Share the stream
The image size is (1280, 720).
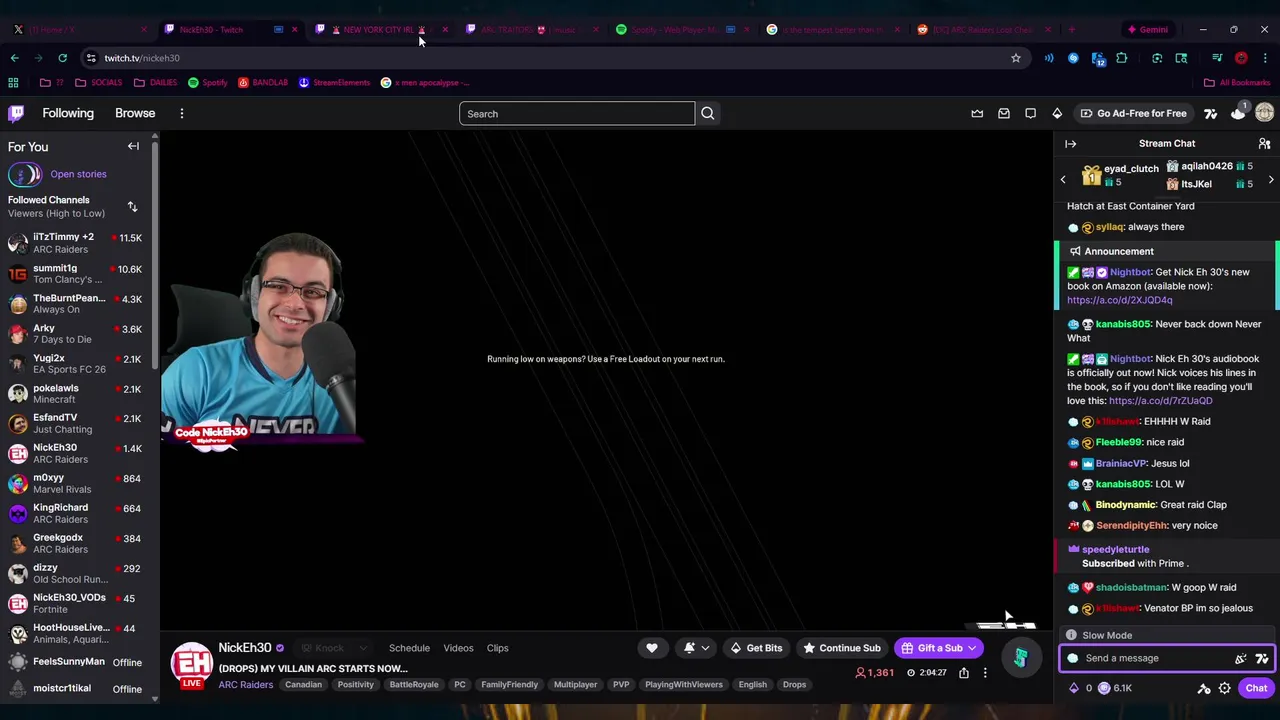964,673
